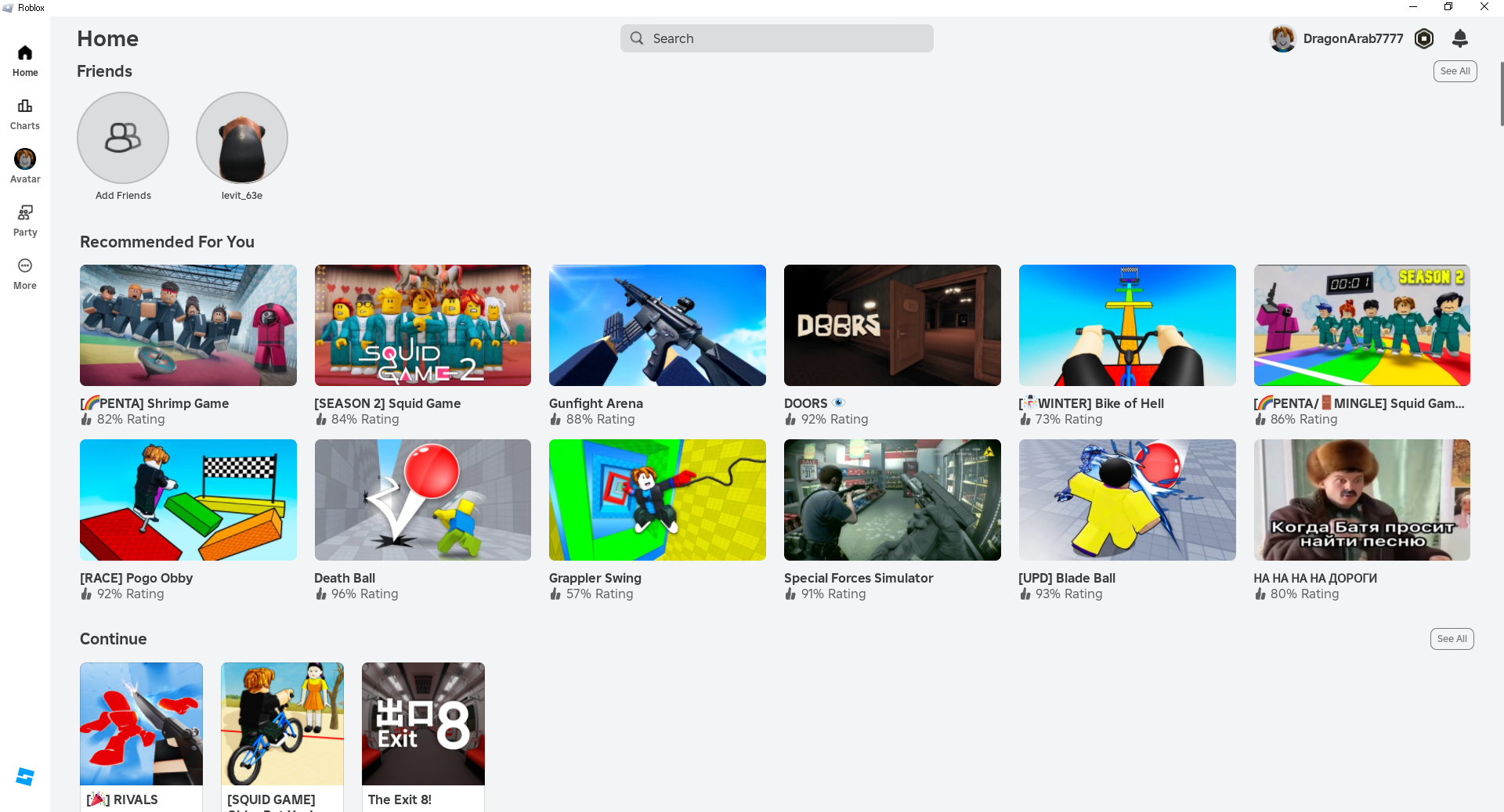Open DragonArab7777 username link

[x=1353, y=38]
